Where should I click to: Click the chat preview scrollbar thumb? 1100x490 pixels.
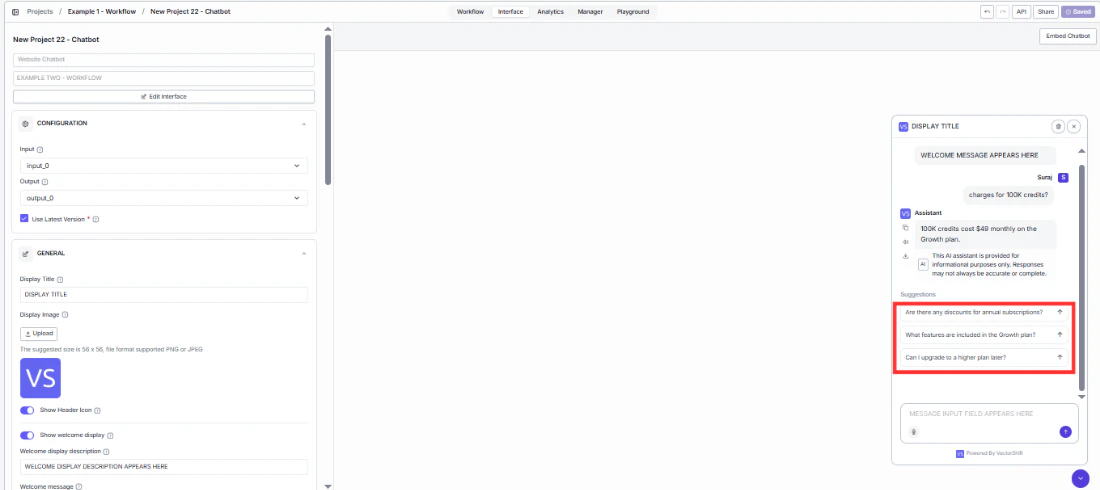(1081, 277)
